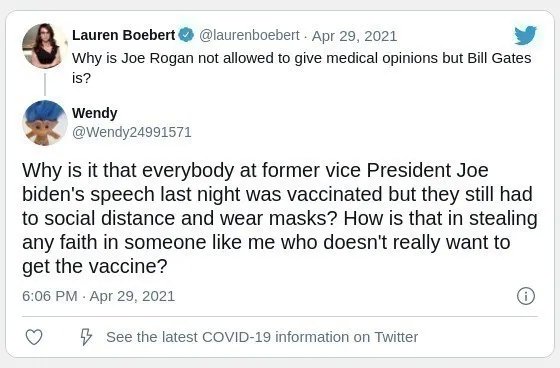Viewport: 560px width, 368px height.
Task: Open the Lauren Boebert display name
Action: 124,35
